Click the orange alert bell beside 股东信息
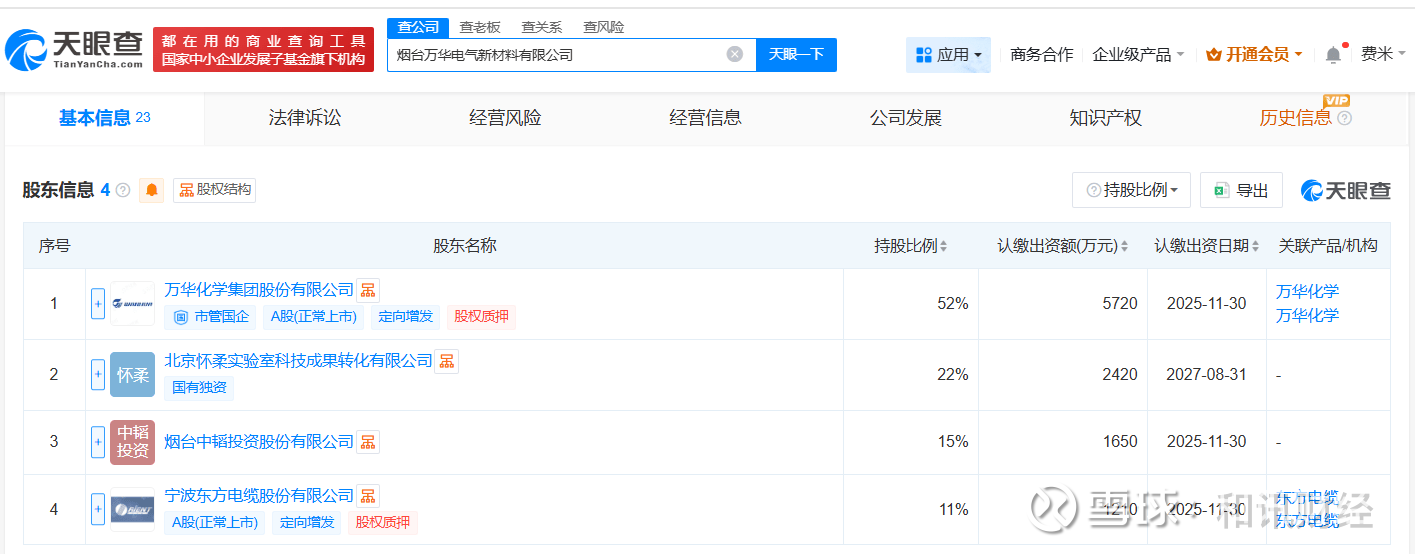This screenshot has height=554, width=1415. (152, 190)
